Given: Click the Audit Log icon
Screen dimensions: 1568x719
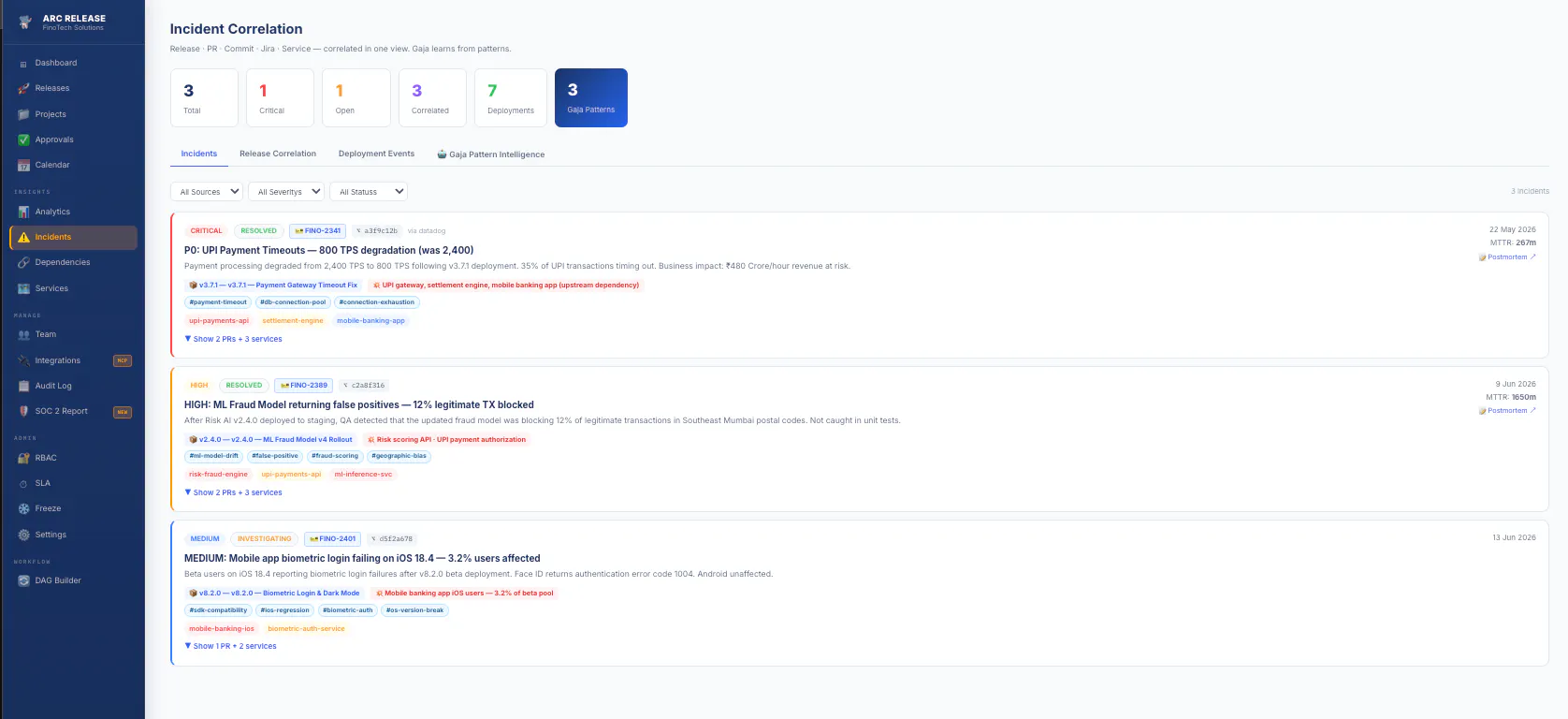Looking at the screenshot, I should point(23,386).
